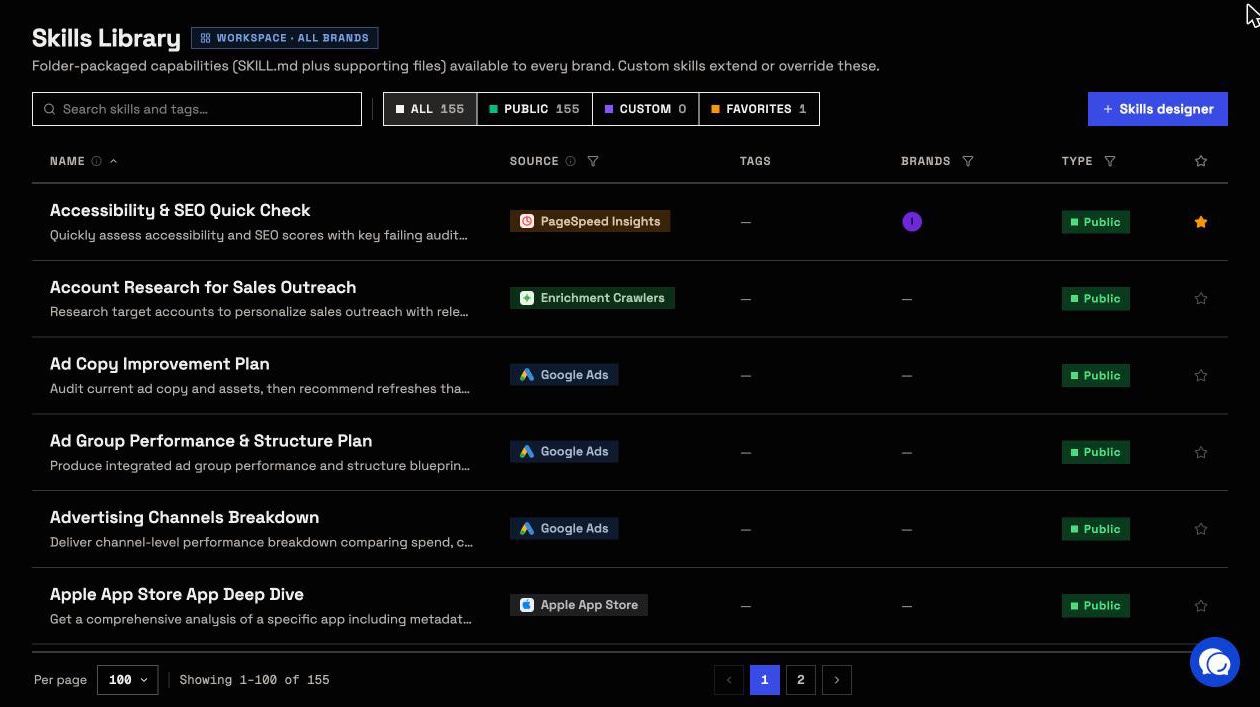The height and width of the screenshot is (707, 1260).
Task: Go to page 2 in pagination
Action: [x=800, y=680]
